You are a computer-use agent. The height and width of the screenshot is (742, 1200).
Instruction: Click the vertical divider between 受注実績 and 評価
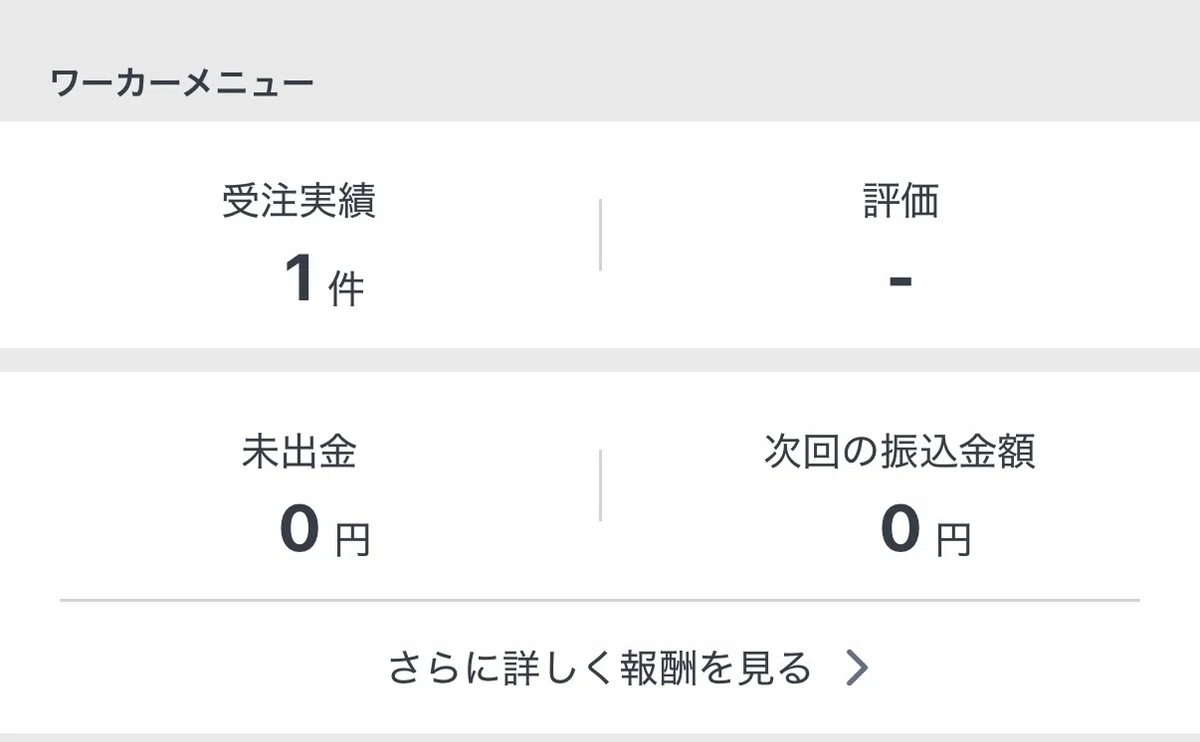[600, 234]
